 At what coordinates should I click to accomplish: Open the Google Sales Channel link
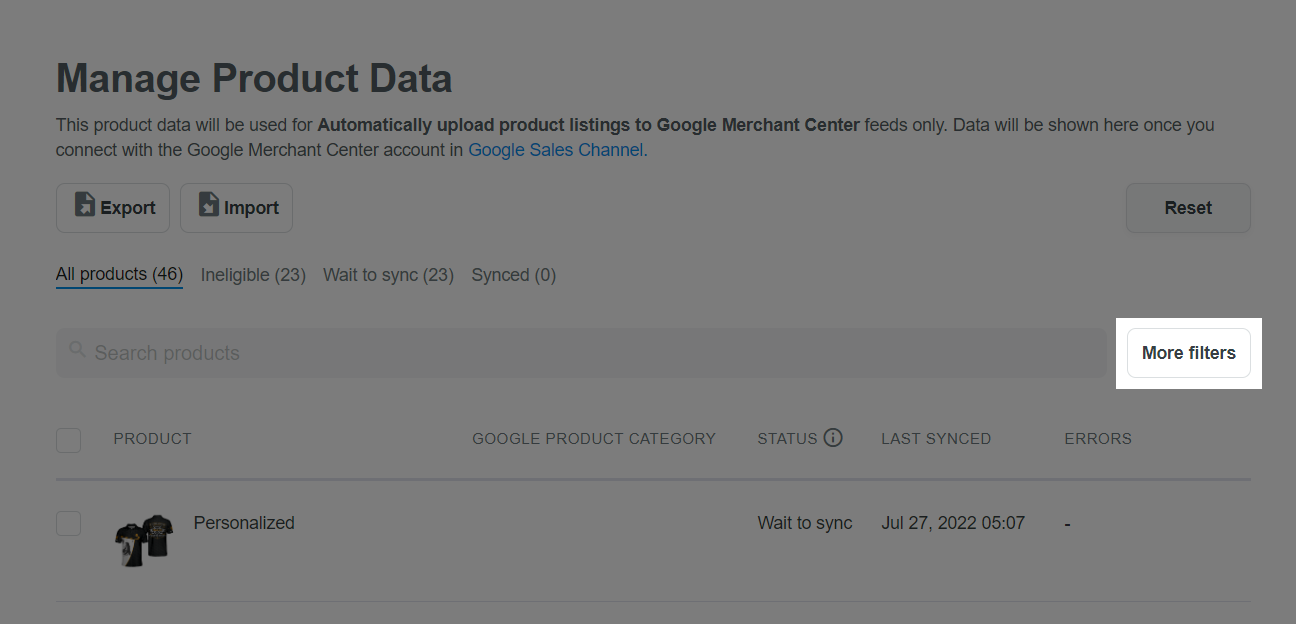[x=556, y=151]
